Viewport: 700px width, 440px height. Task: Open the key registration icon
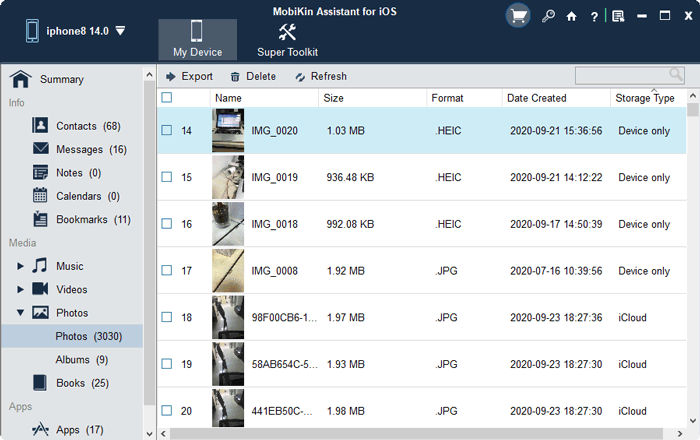coord(548,17)
